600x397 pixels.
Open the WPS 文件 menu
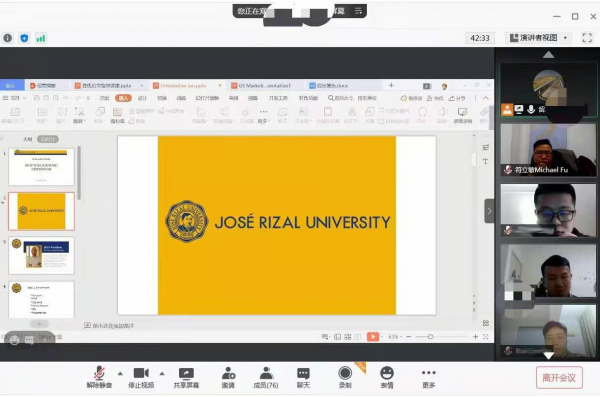click(x=15, y=98)
